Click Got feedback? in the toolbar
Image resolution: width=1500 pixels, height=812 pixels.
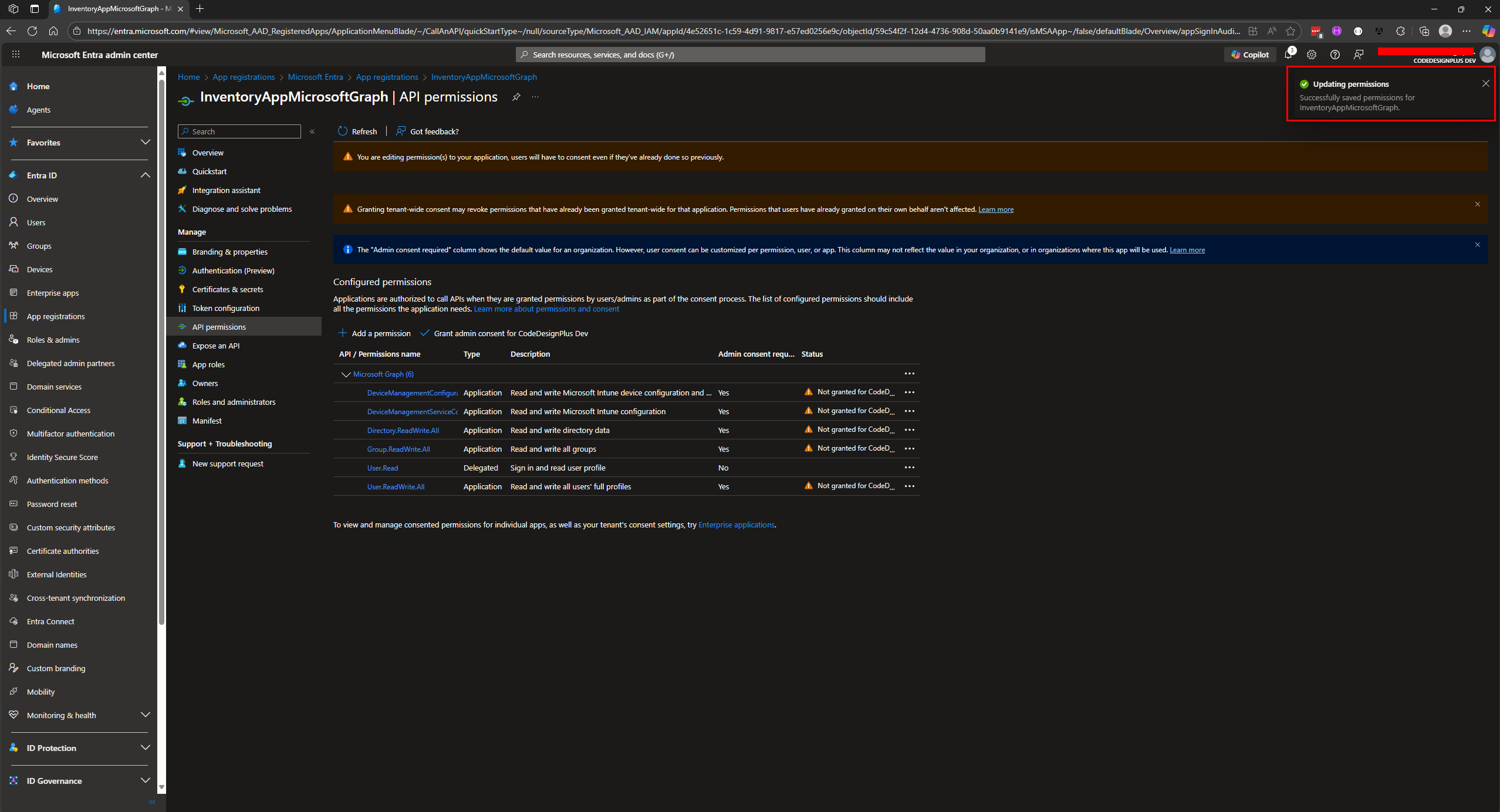click(x=428, y=131)
